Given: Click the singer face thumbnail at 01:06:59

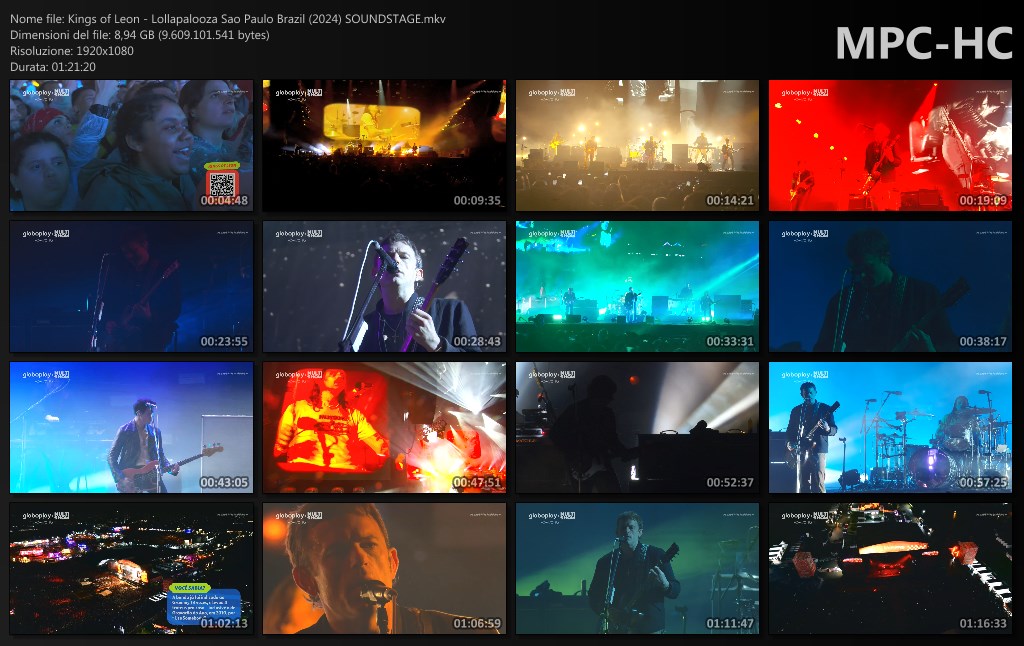Looking at the screenshot, I should tap(384, 569).
